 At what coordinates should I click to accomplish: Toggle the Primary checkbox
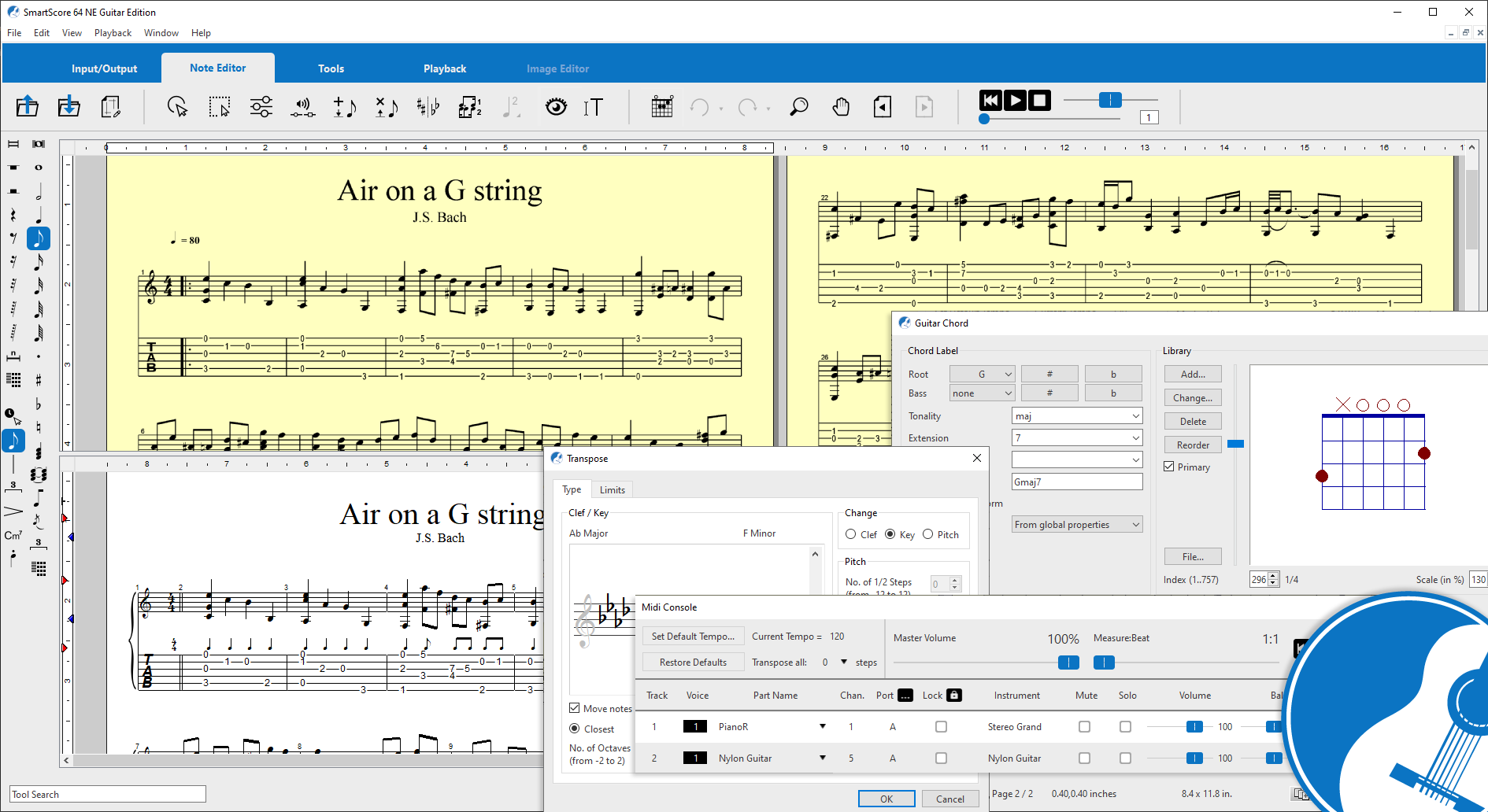pos(1169,467)
